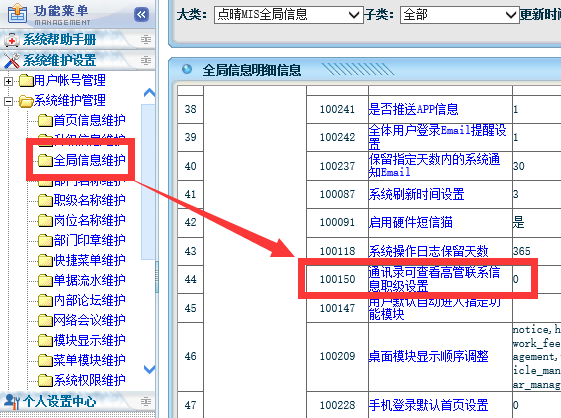Click the wrench and screwdriver maintenance icon
Viewport: 561px width, 418px height.
[11, 60]
